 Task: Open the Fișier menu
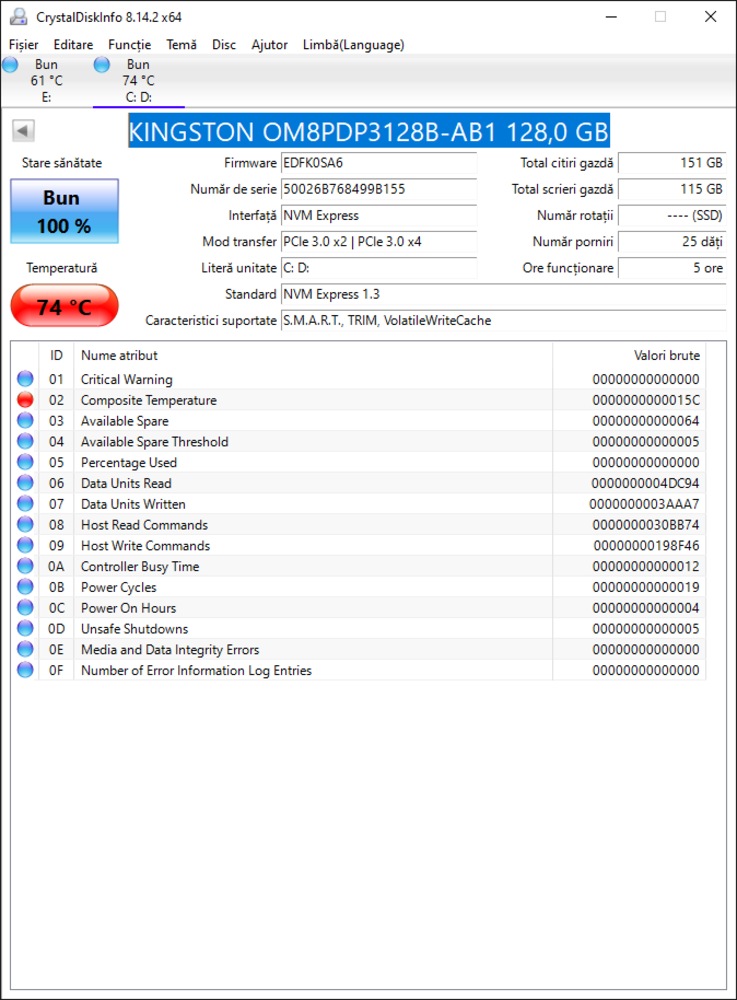(24, 45)
